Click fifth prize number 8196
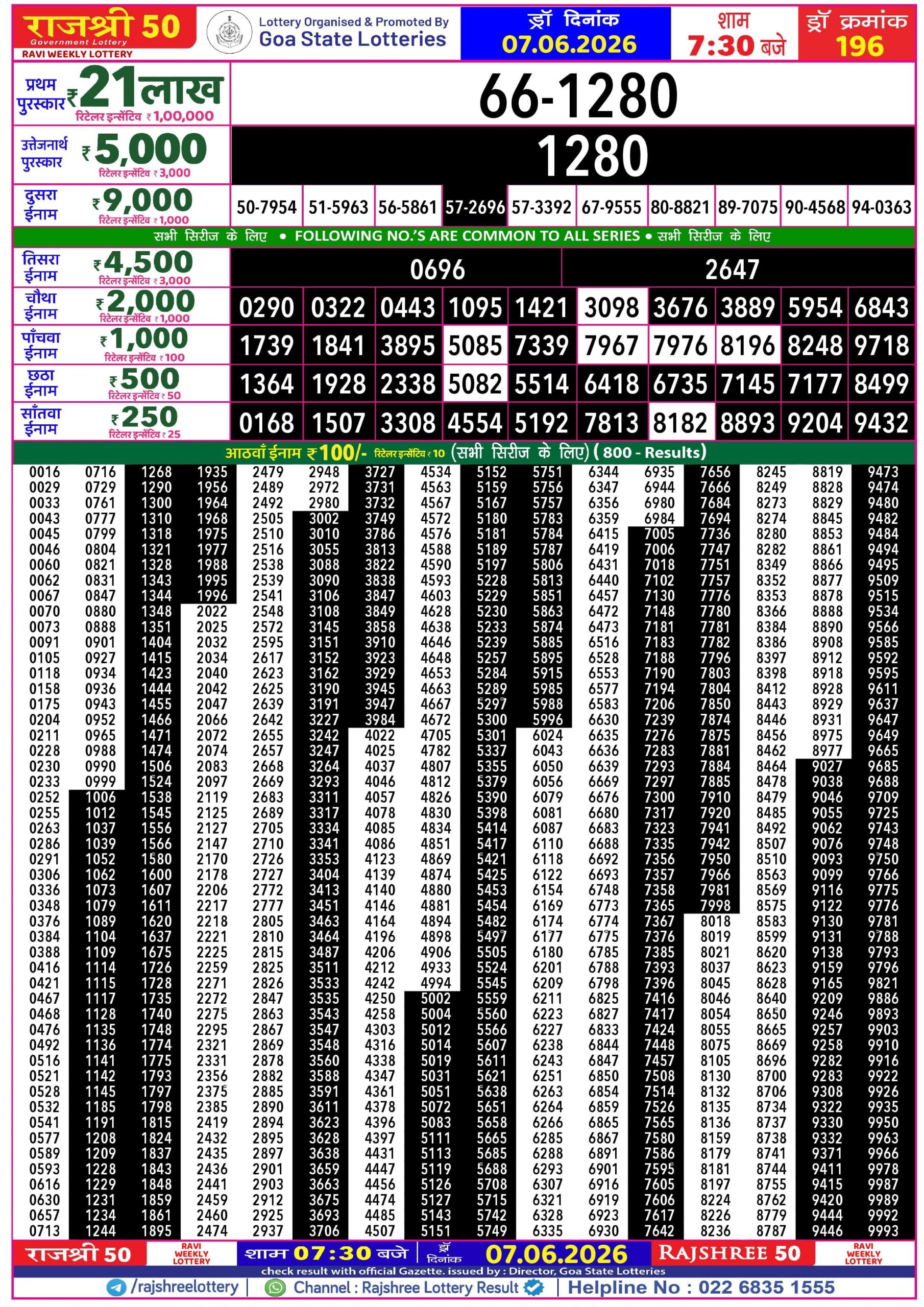This screenshot has height=1307, width=924. [x=747, y=346]
